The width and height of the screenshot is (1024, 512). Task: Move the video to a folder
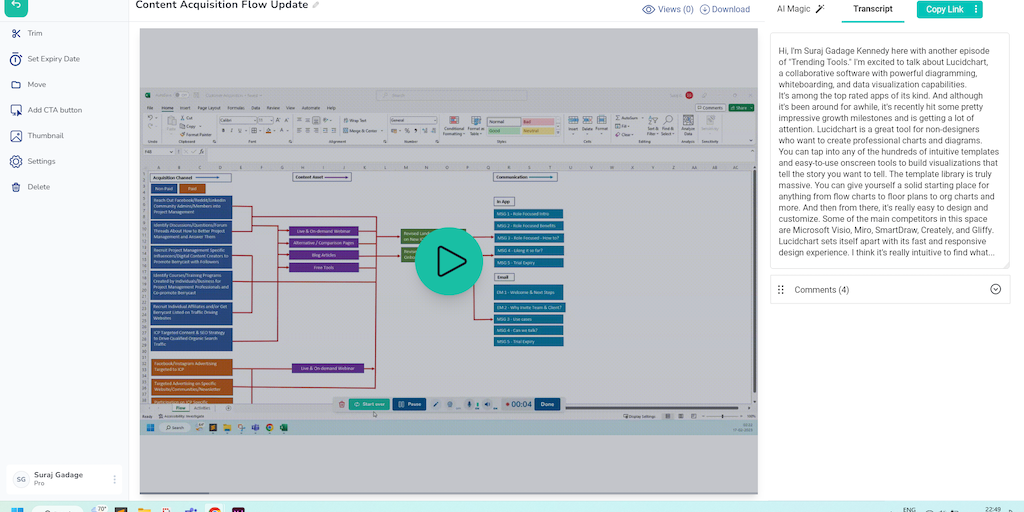pos(16,85)
